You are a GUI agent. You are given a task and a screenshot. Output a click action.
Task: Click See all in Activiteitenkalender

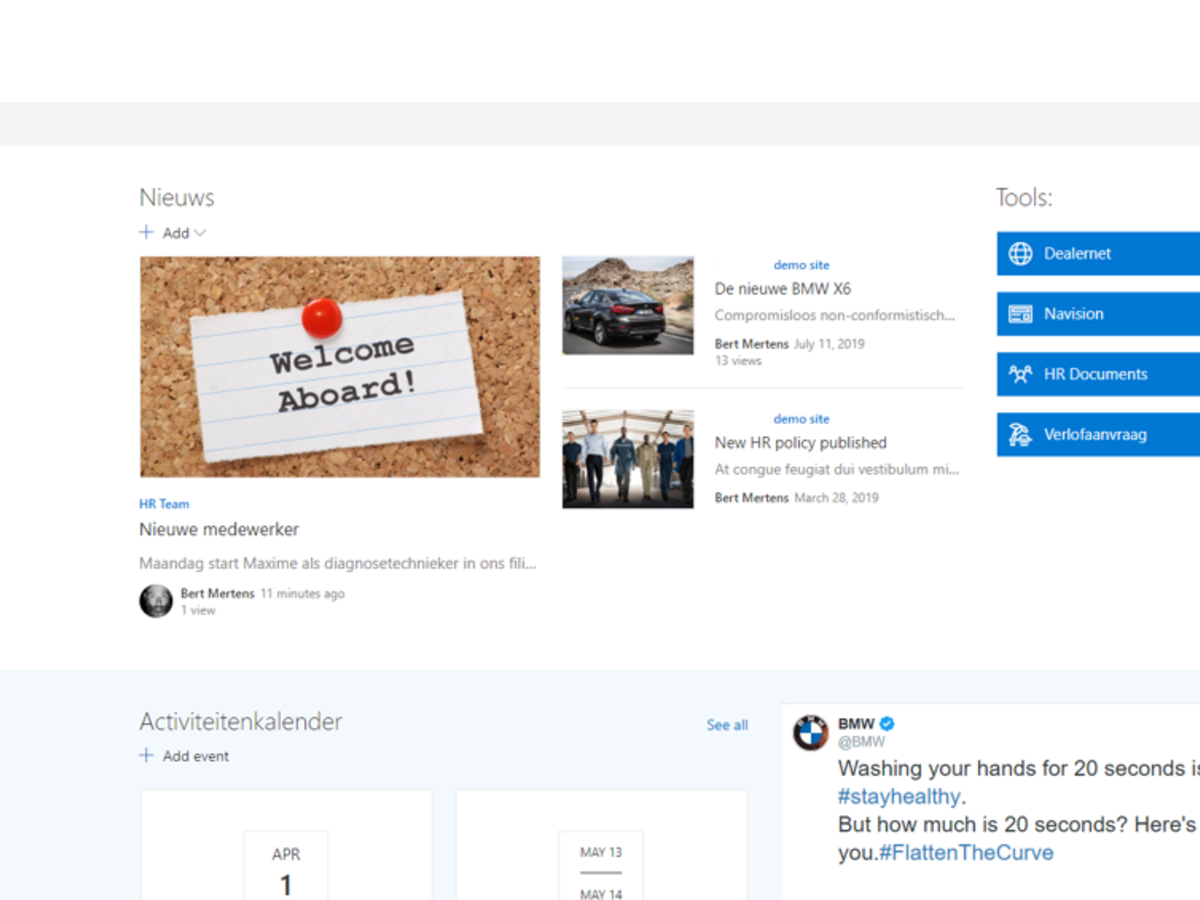[727, 725]
